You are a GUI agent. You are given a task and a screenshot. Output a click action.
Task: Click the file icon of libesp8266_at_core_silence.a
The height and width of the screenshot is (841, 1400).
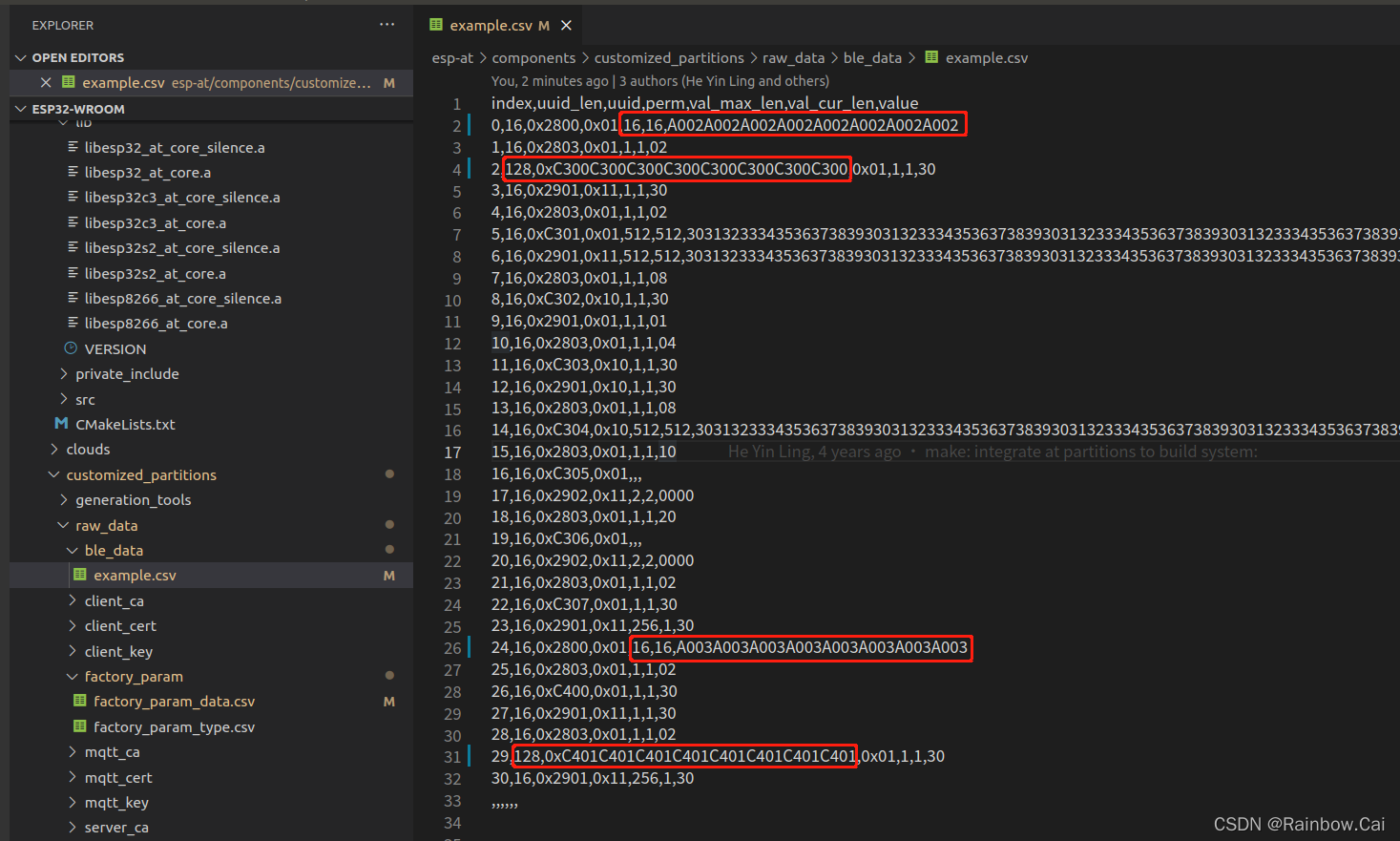[73, 298]
